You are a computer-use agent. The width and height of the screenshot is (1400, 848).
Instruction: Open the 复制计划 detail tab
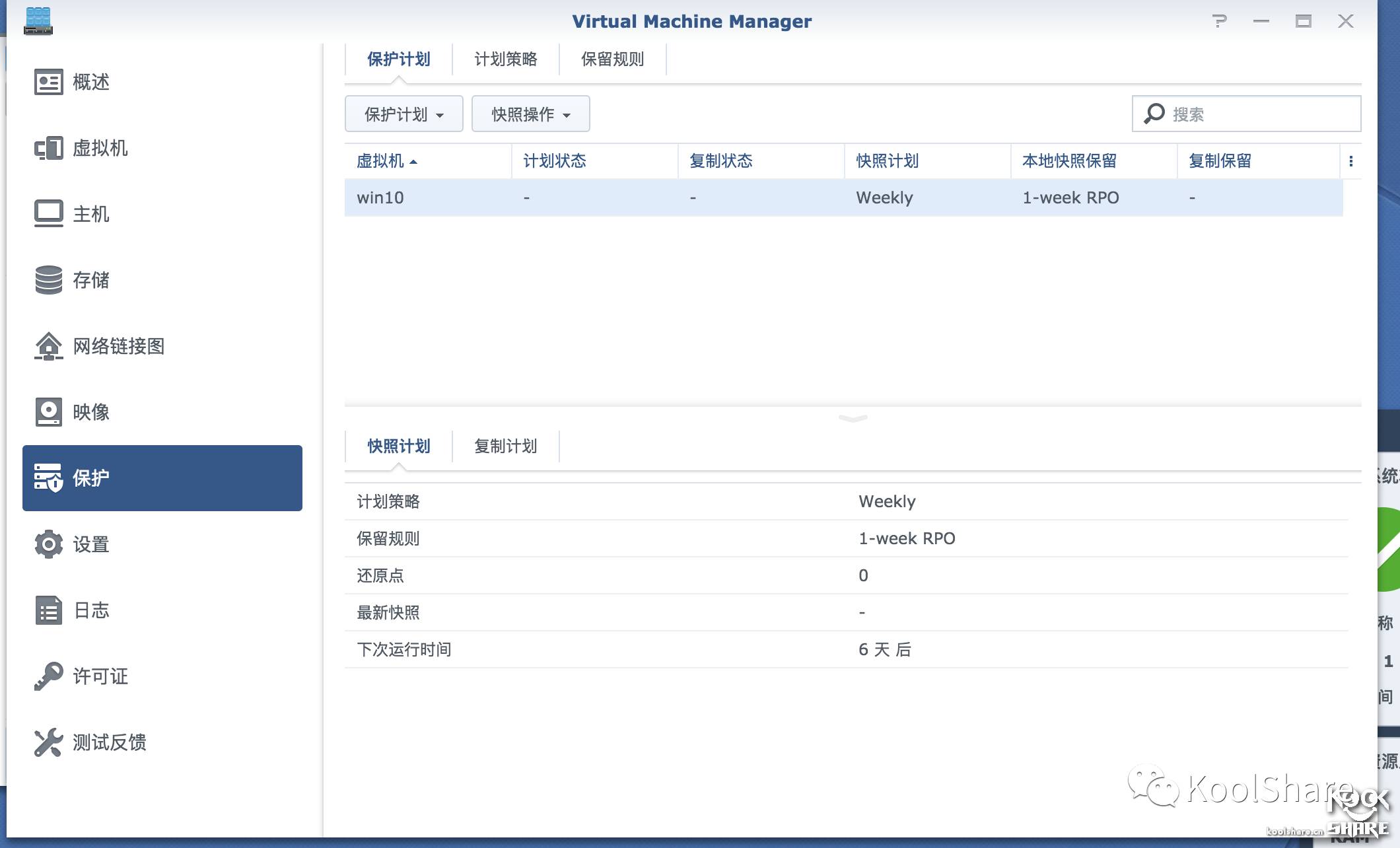505,446
